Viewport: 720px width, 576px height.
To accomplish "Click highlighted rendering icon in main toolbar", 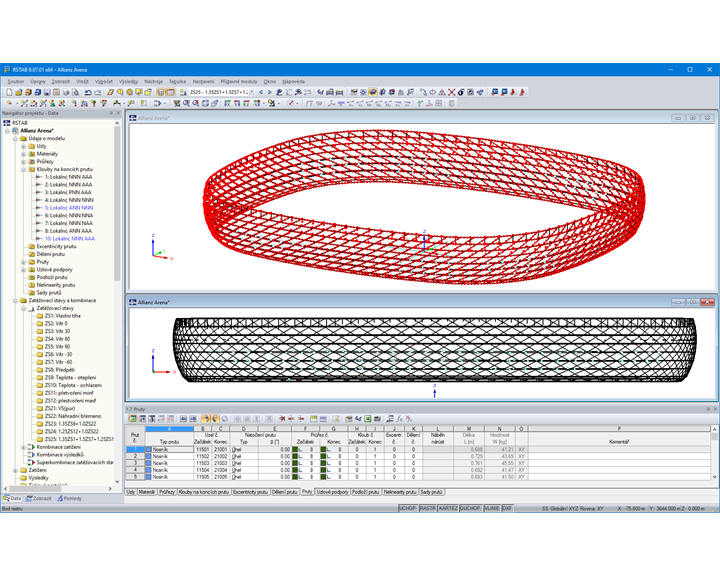I will 372,92.
